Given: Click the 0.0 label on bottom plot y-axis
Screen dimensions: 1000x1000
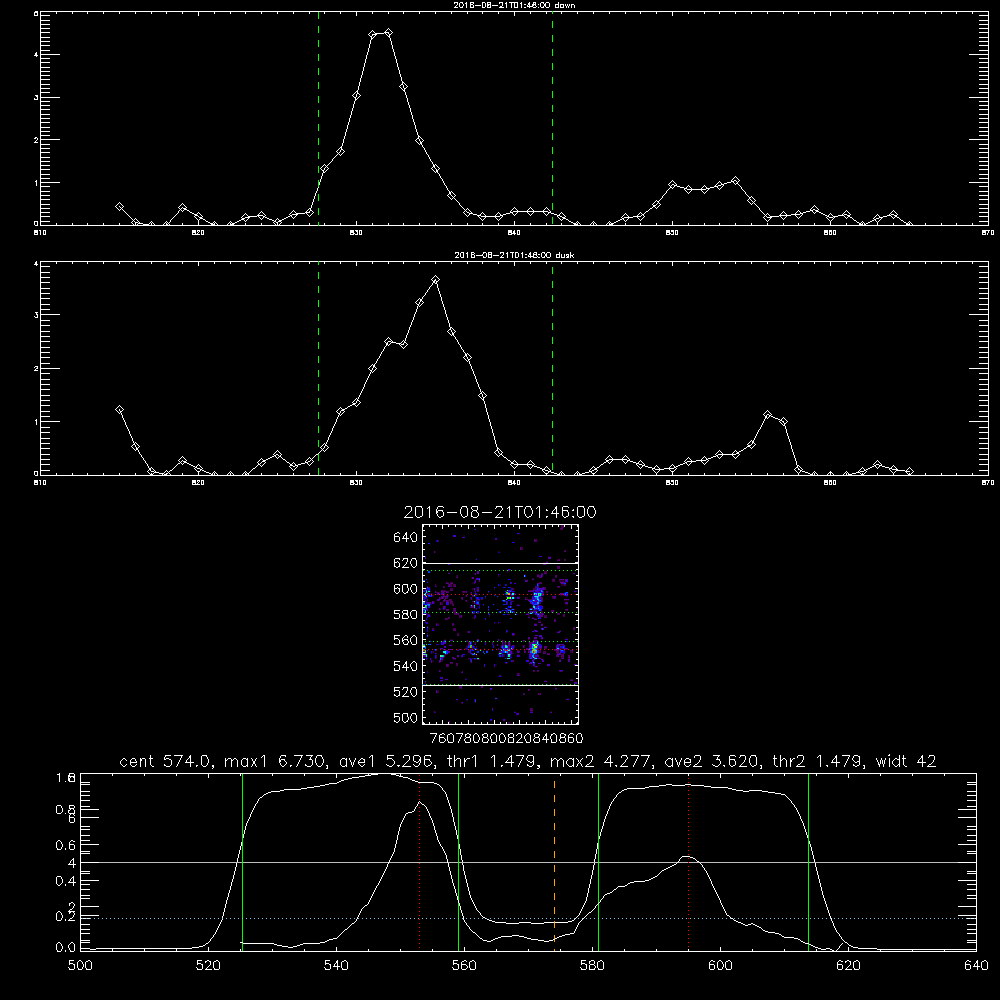Looking at the screenshot, I should tap(66, 948).
